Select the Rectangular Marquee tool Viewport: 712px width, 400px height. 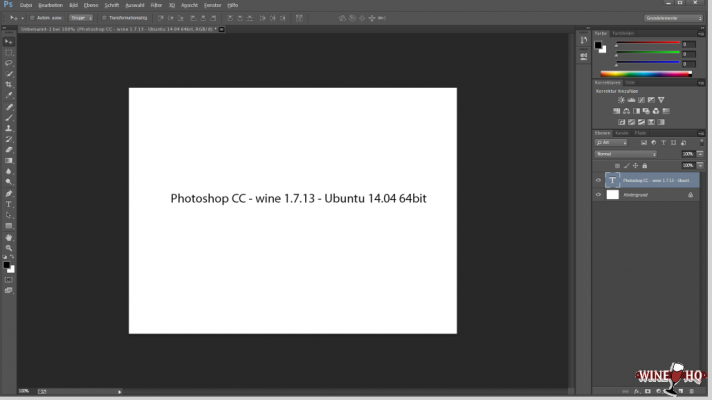[x=9, y=53]
